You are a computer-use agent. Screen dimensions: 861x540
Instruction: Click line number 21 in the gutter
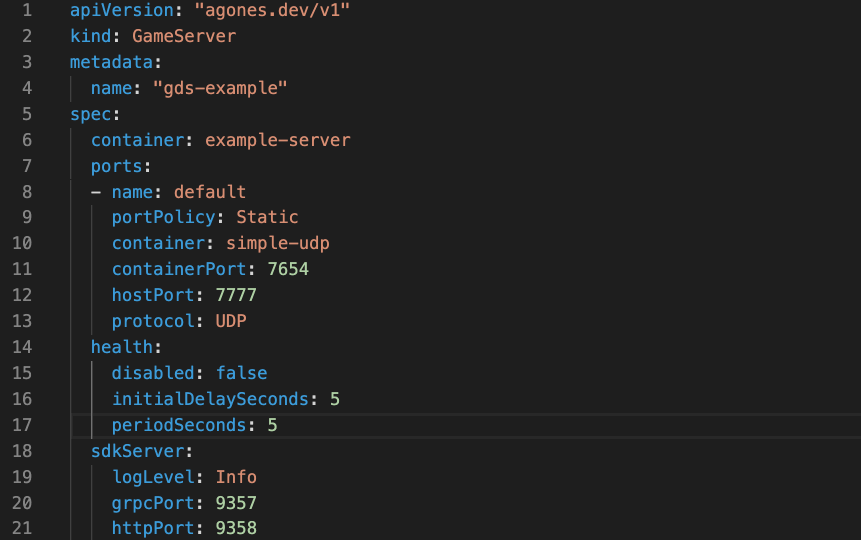[22, 528]
